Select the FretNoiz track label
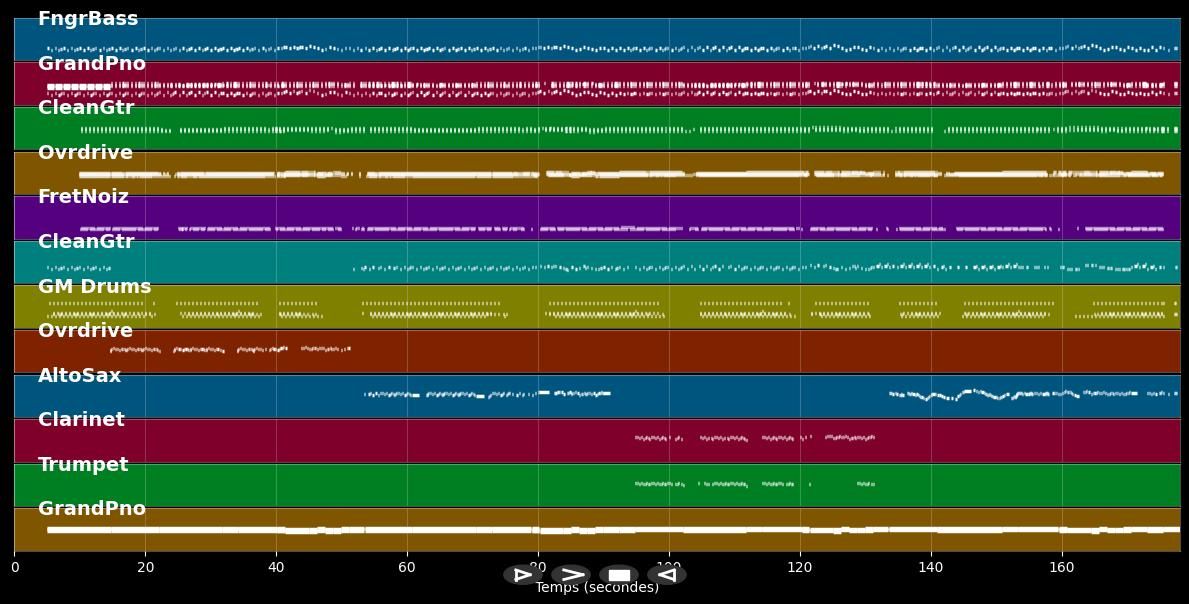Screen dimensions: 1189x604 point(83,197)
